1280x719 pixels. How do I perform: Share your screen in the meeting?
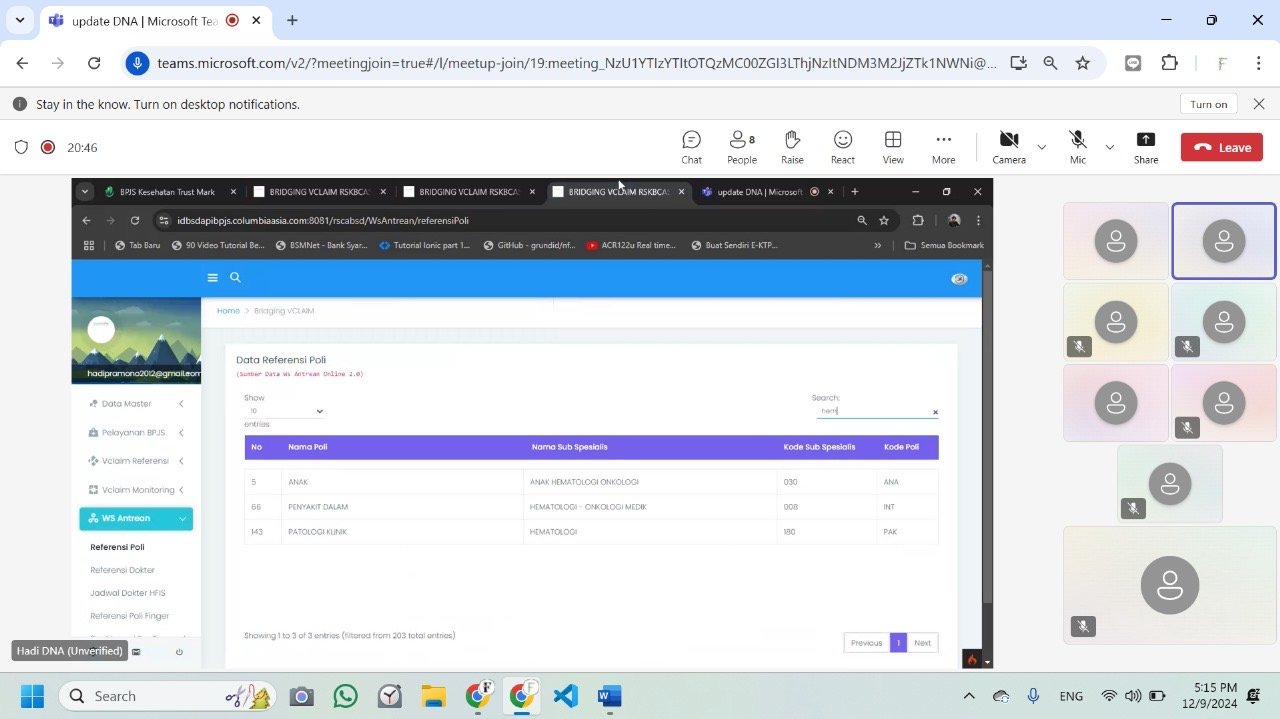pos(1146,147)
